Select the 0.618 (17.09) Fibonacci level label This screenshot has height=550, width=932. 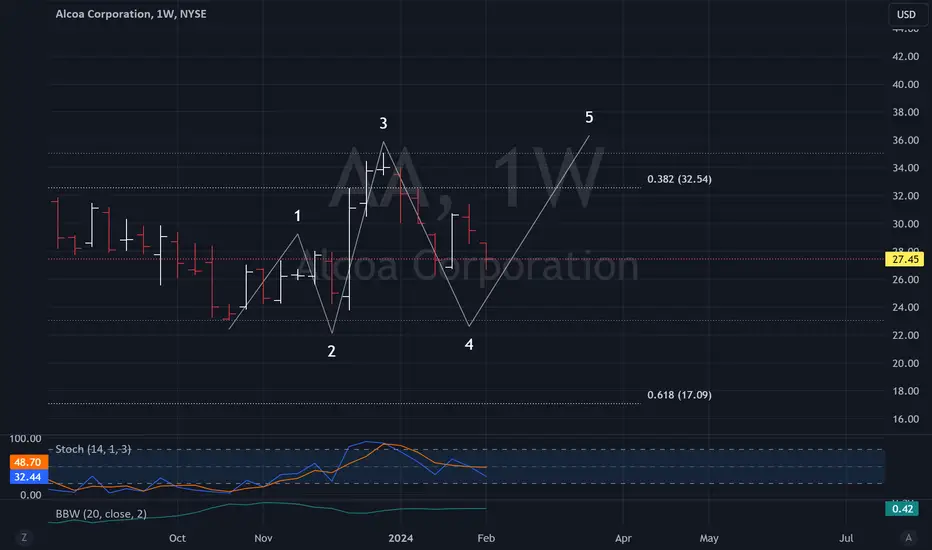tap(679, 395)
